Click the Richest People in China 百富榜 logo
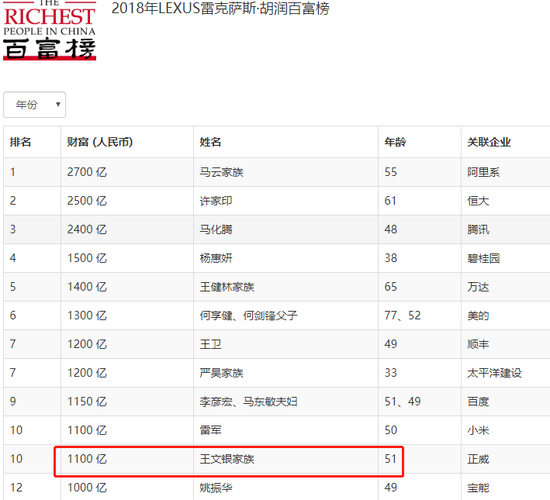Screen dimensions: 550x500 (49, 30)
